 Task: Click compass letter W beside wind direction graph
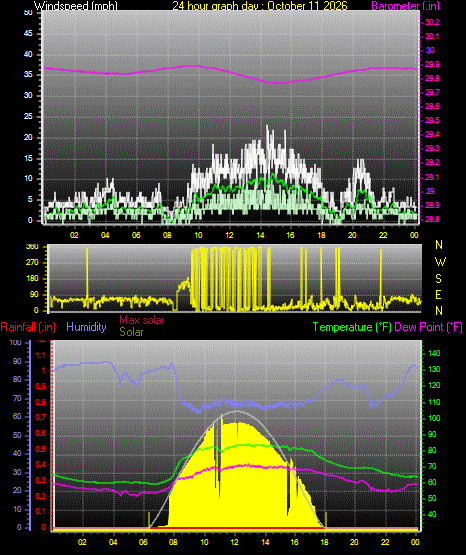[440, 262]
